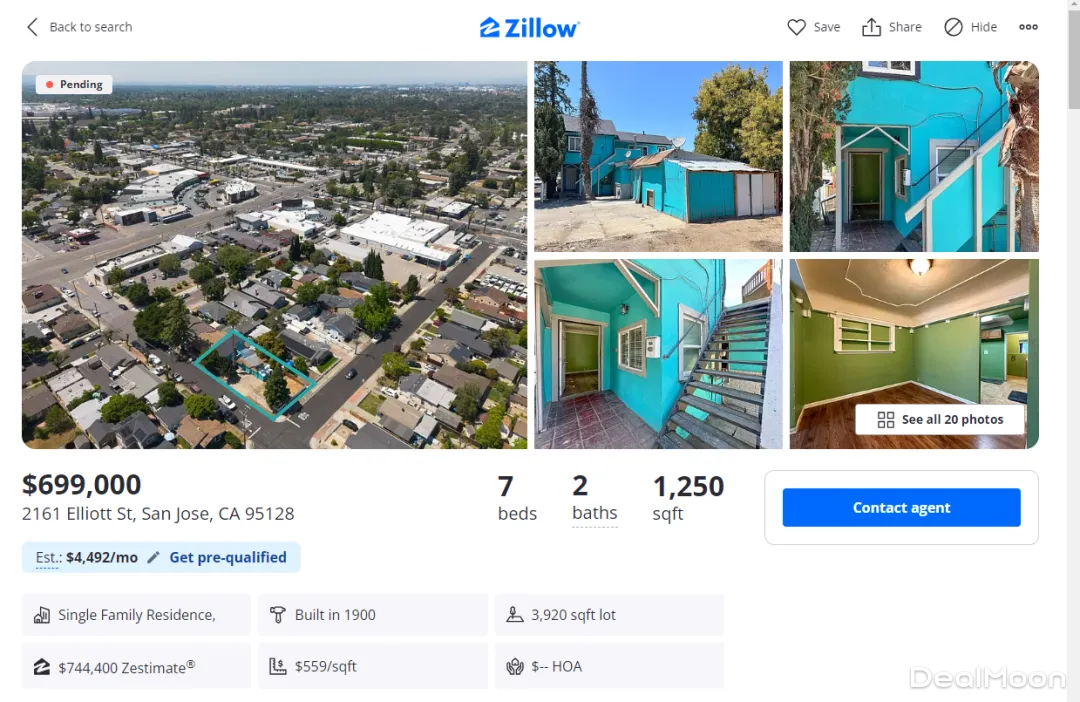Hide this listing using the Hide icon
The height and width of the screenshot is (702, 1080).
coord(953,27)
